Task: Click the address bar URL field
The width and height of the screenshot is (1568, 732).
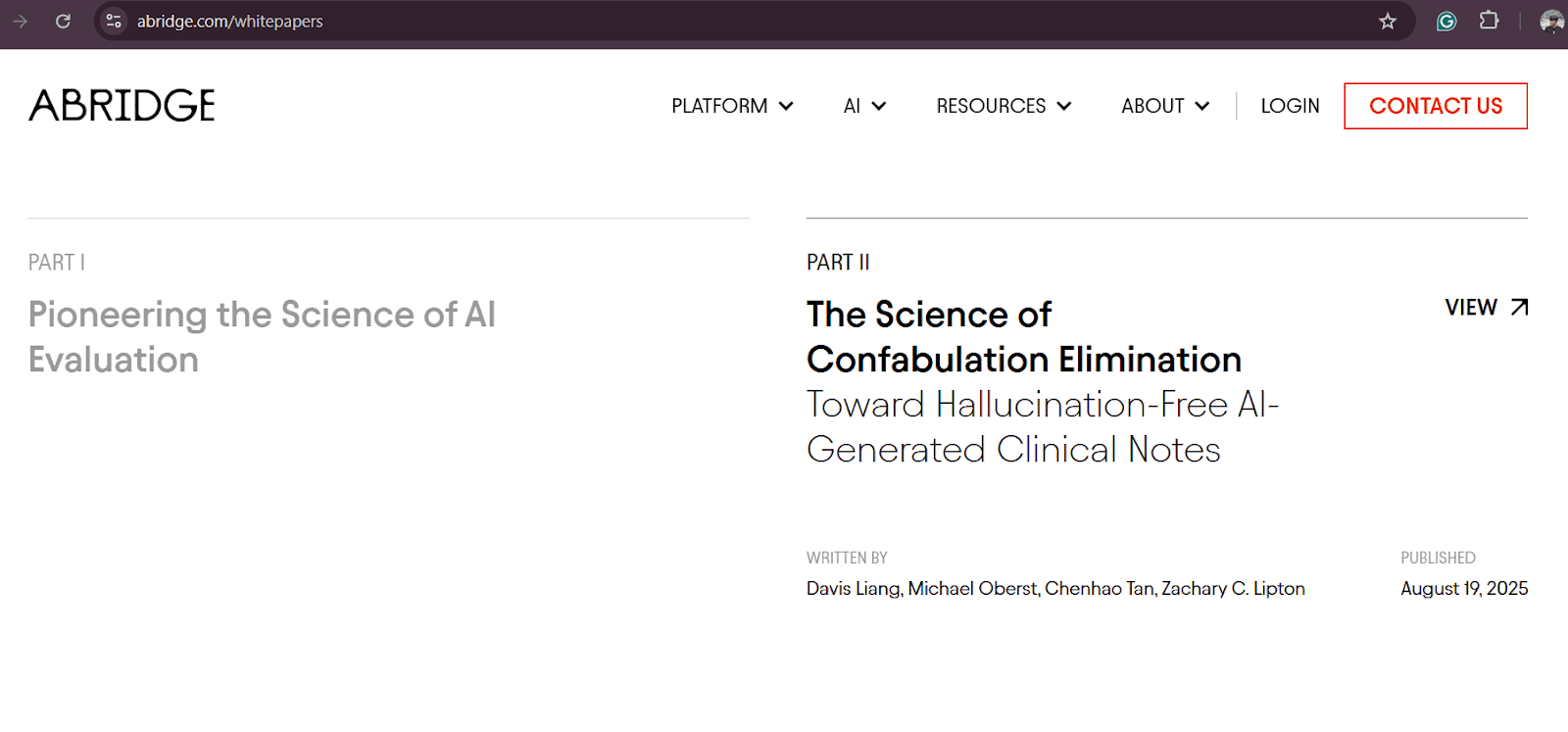Action: click(x=745, y=21)
